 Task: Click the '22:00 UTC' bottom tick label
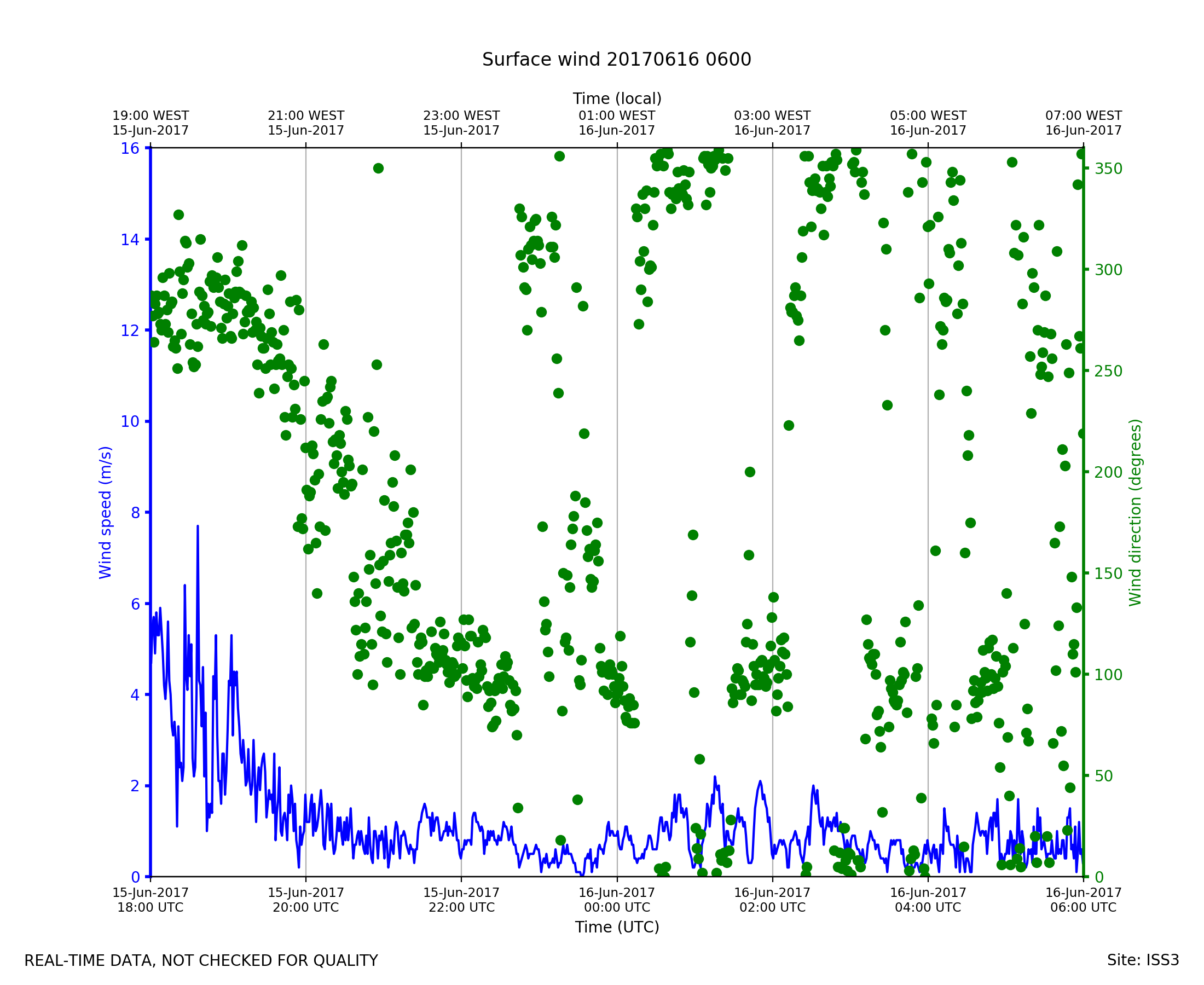(x=461, y=907)
